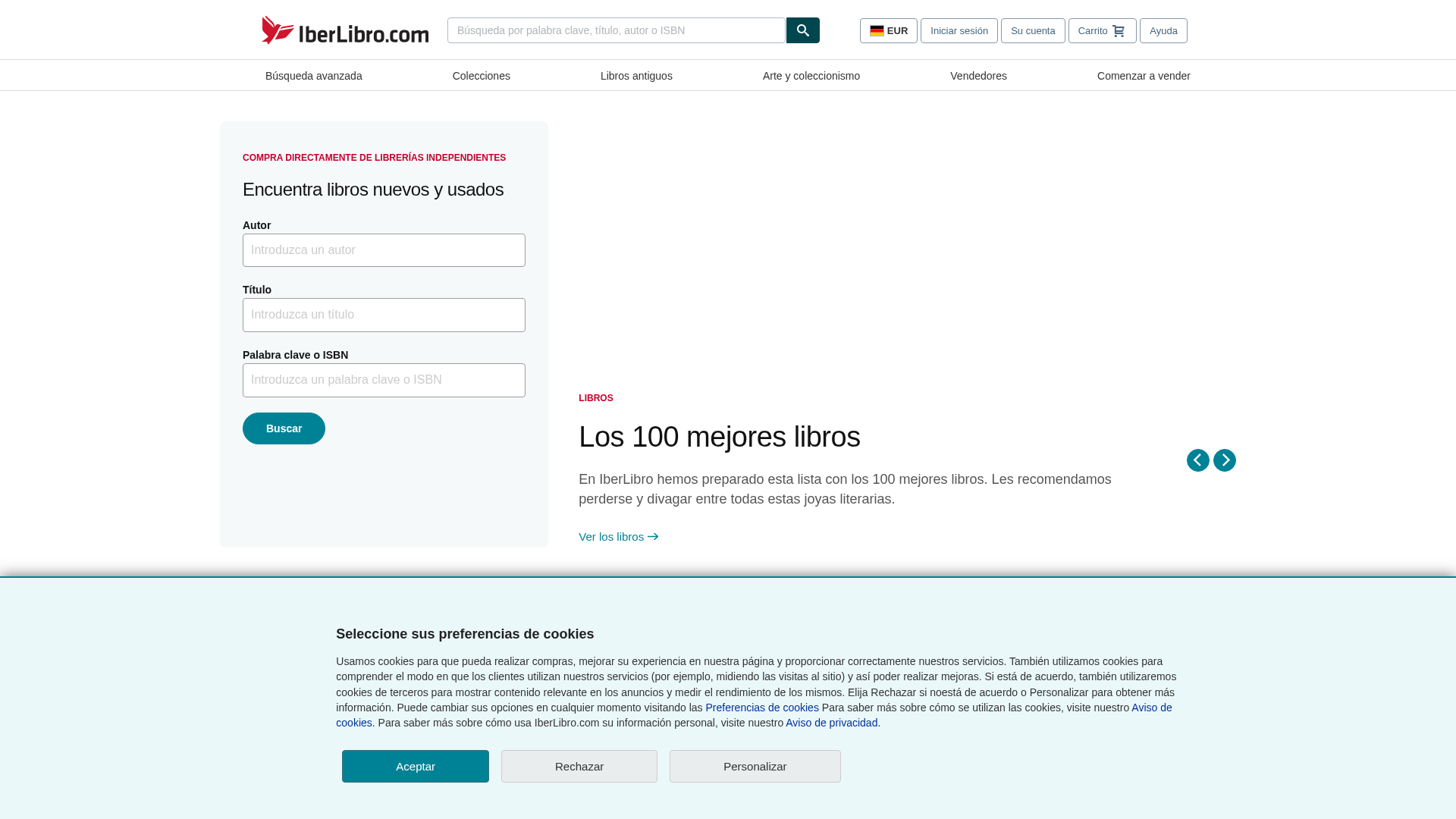Click the Palabra clave o ISBN field
This screenshot has height=819, width=1456.
[384, 380]
